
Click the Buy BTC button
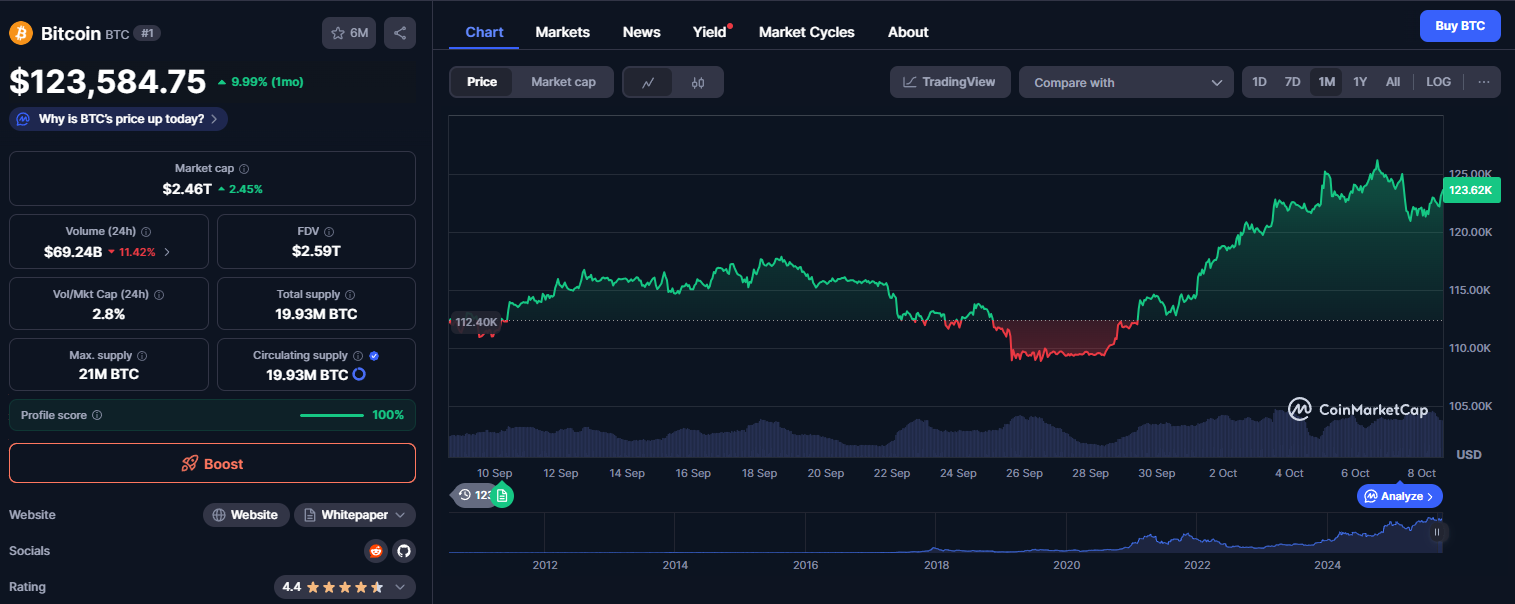(x=1459, y=26)
